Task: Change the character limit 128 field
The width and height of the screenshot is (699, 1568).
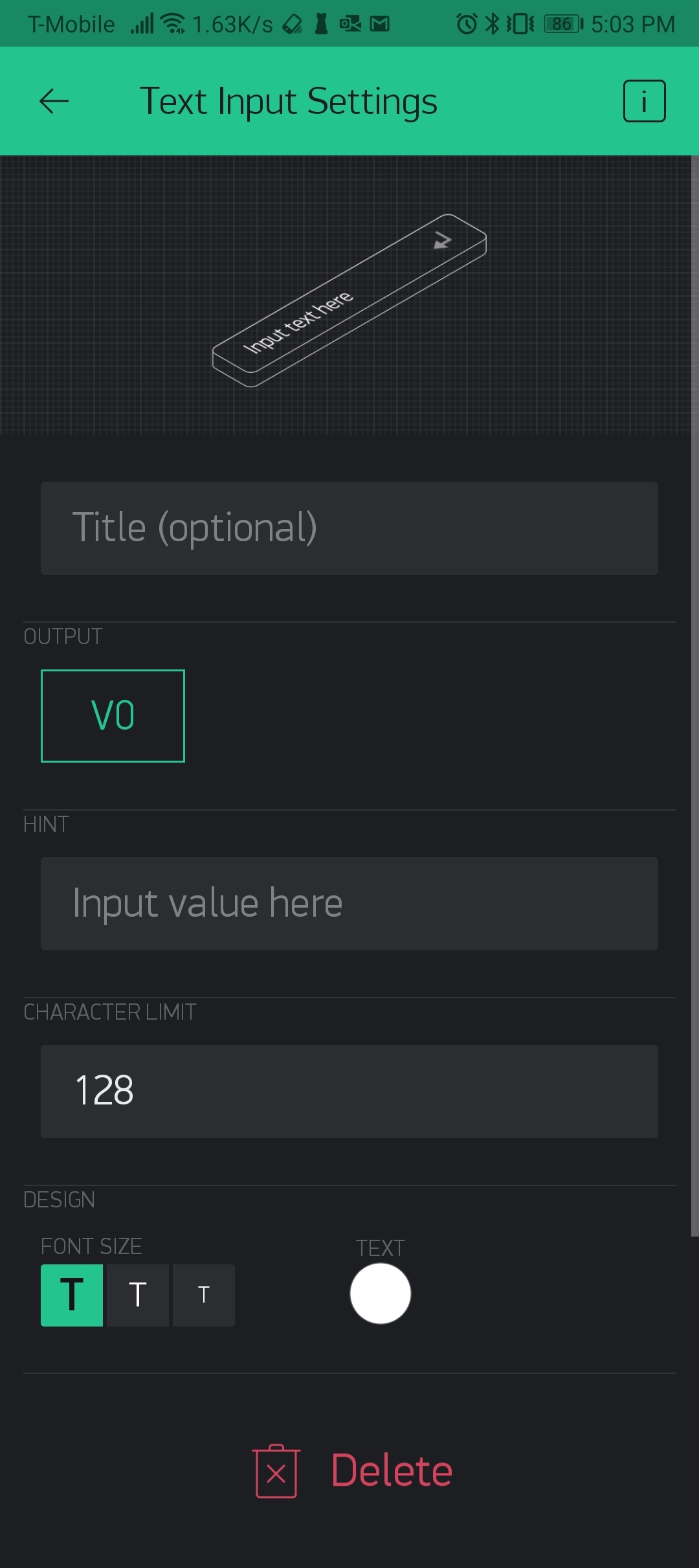Action: click(349, 1091)
